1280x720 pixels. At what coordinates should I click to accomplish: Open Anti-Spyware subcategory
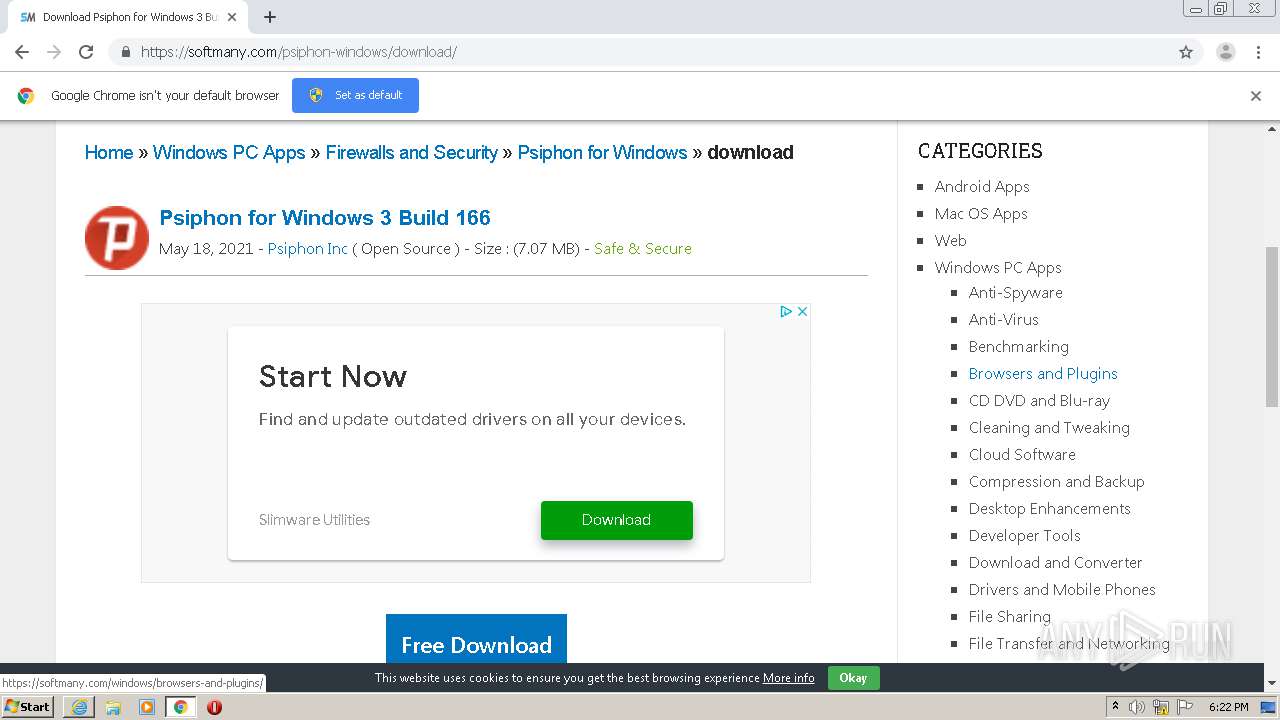point(1015,293)
